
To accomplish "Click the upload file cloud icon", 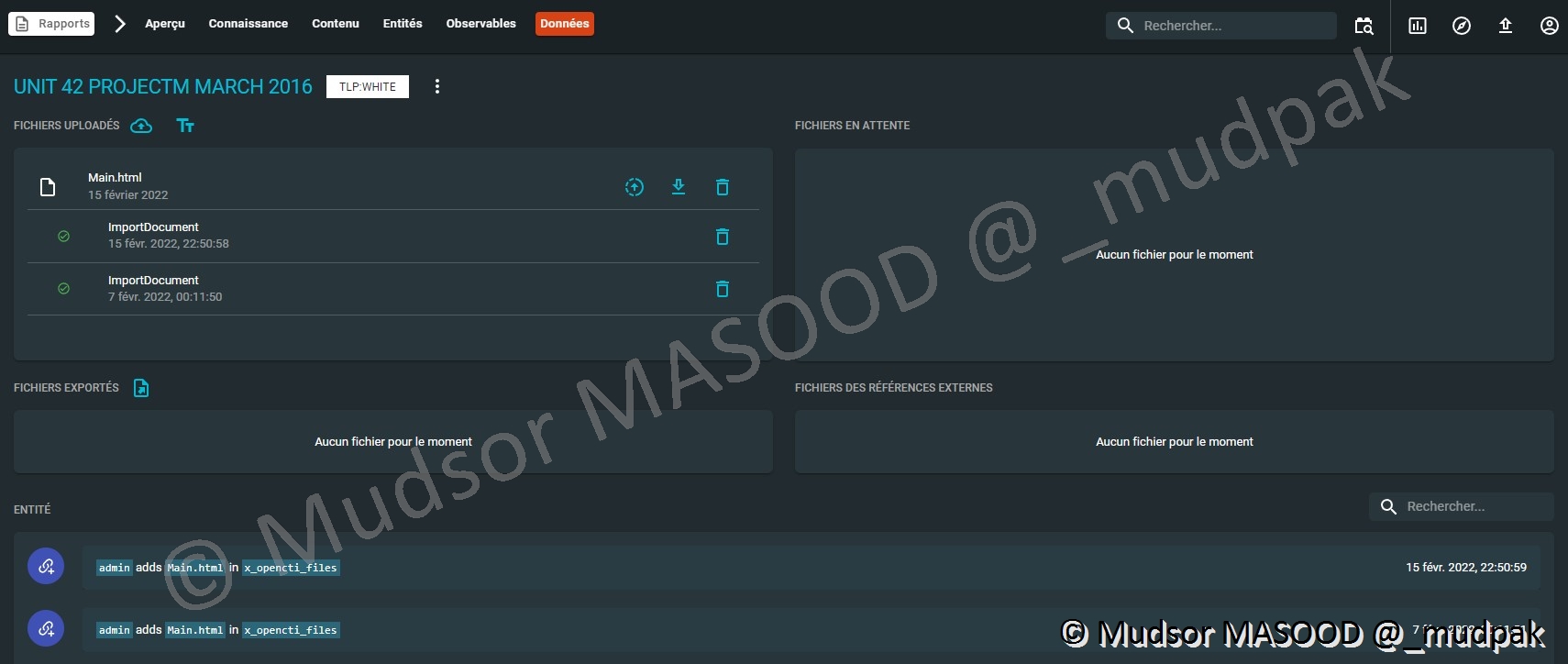I will (141, 126).
